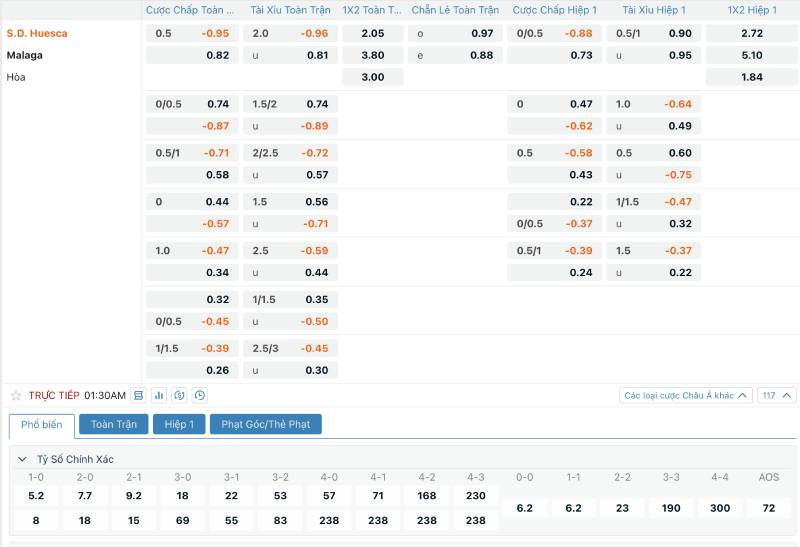
Task: Select 1X2 full-time odds 2.05 for Huesca
Action: (372, 33)
